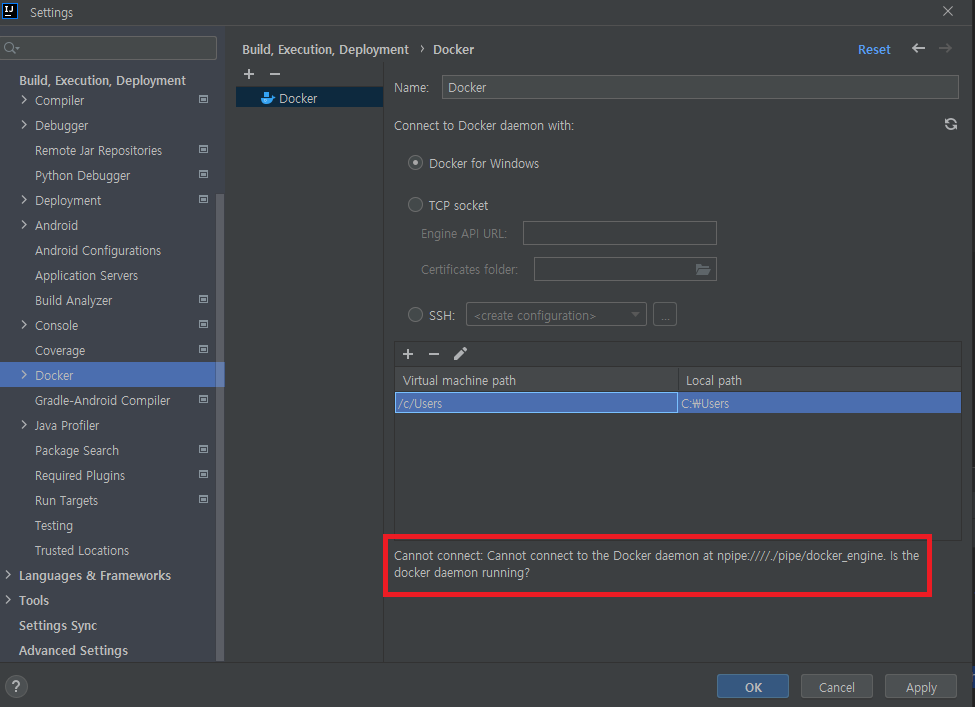Click the Cancel button
The height and width of the screenshot is (707, 975).
click(836, 686)
